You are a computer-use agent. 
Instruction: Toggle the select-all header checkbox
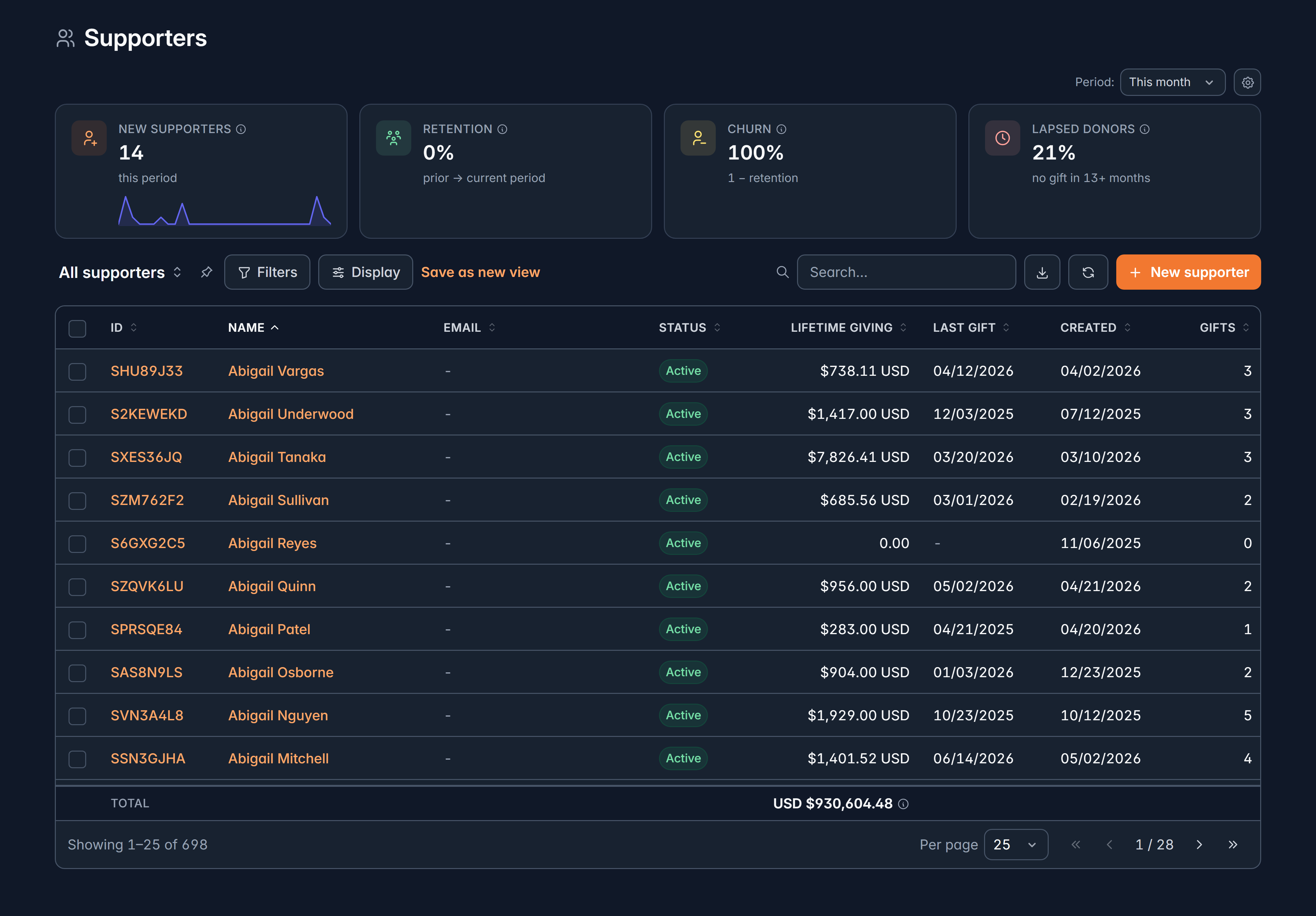(x=77, y=328)
